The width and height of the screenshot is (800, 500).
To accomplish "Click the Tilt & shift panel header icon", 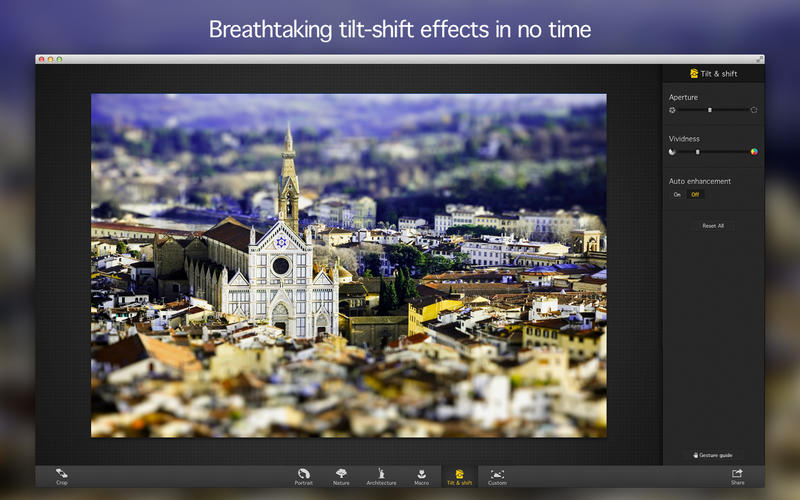I will [x=694, y=73].
